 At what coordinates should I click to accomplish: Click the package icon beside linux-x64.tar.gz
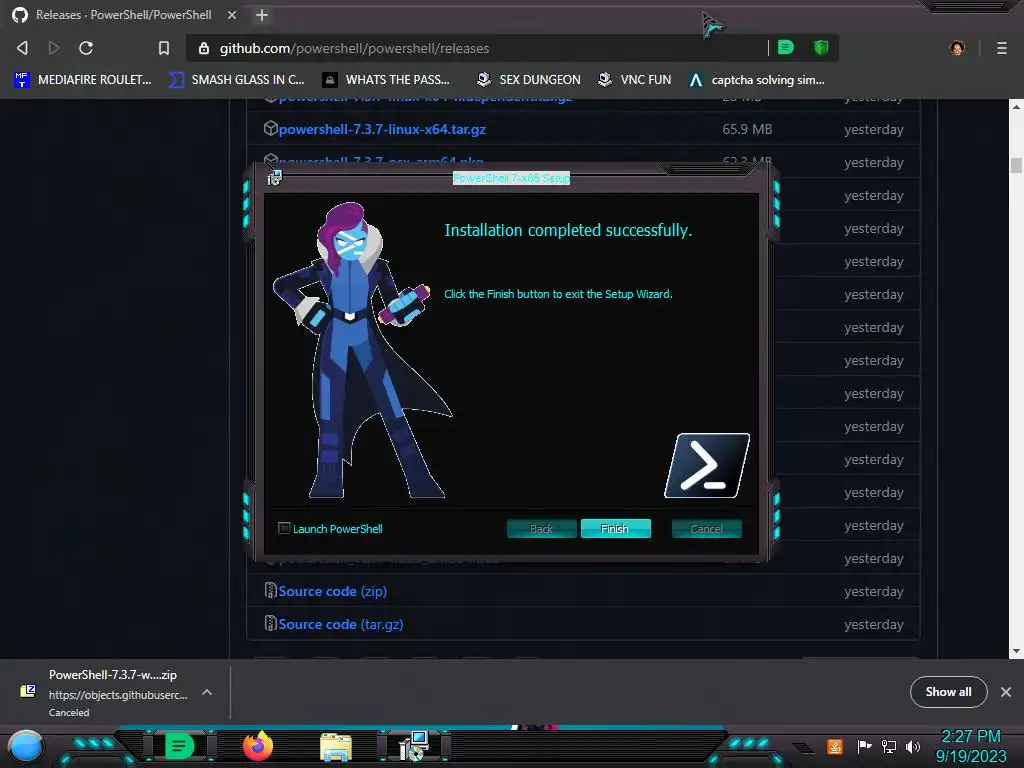click(x=270, y=128)
